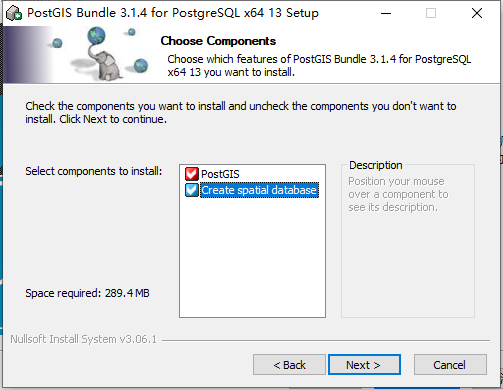Click the Space required 289.4 MB text

pyautogui.click(x=87, y=293)
